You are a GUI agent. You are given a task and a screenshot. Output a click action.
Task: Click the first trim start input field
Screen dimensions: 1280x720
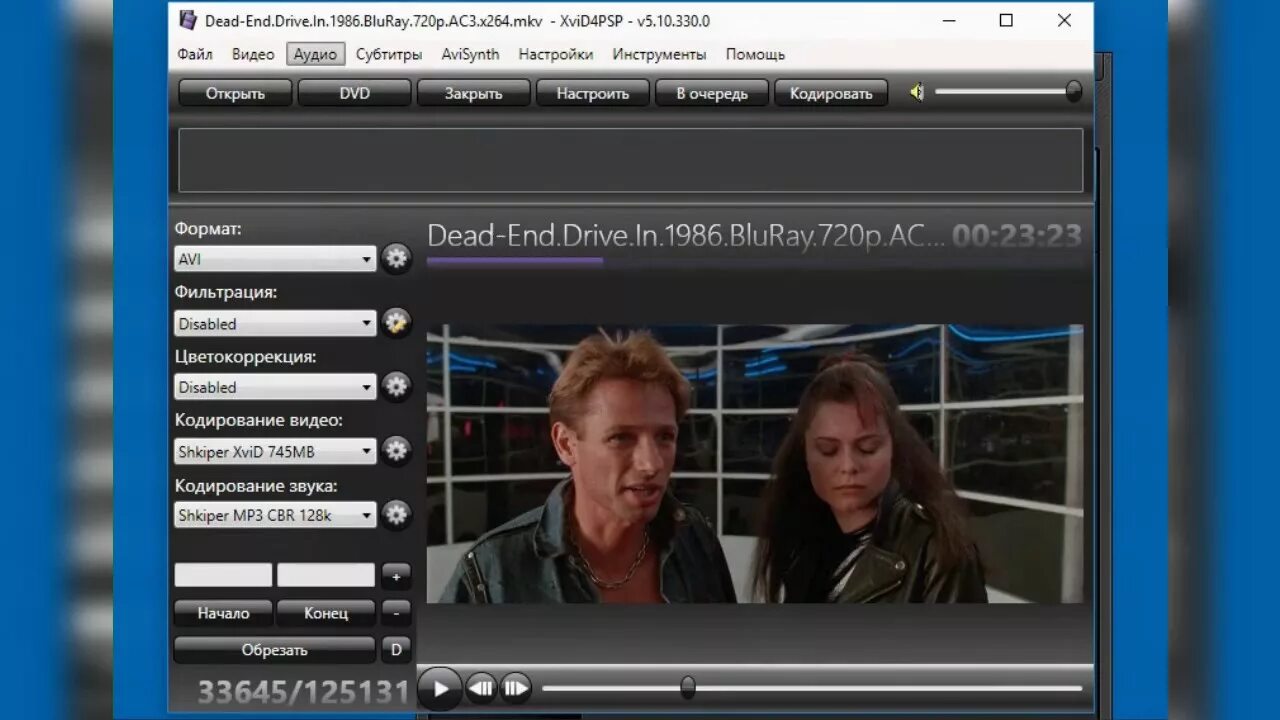tap(223, 575)
